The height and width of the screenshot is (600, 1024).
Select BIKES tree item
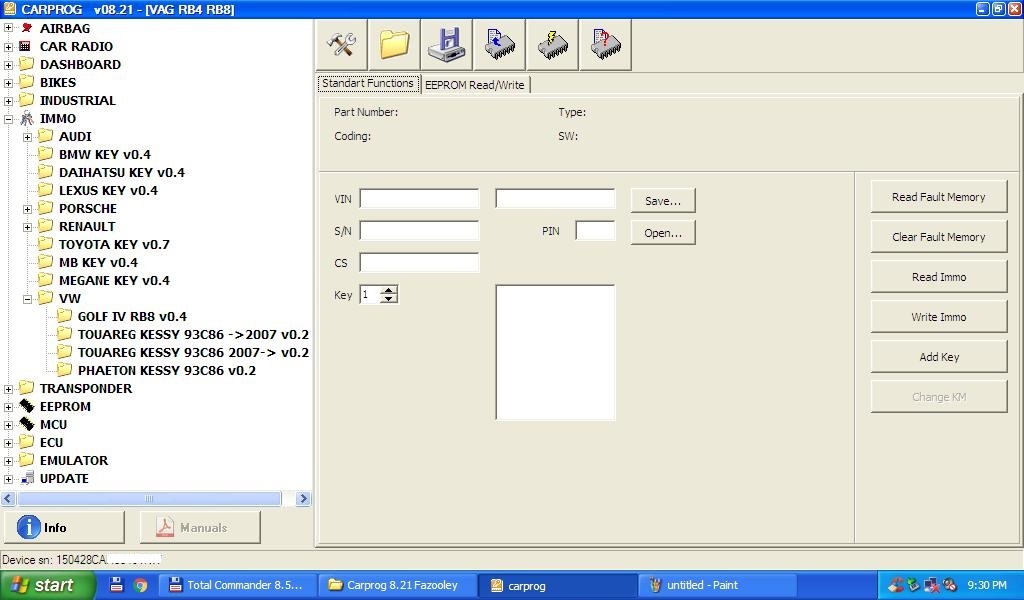tap(57, 82)
